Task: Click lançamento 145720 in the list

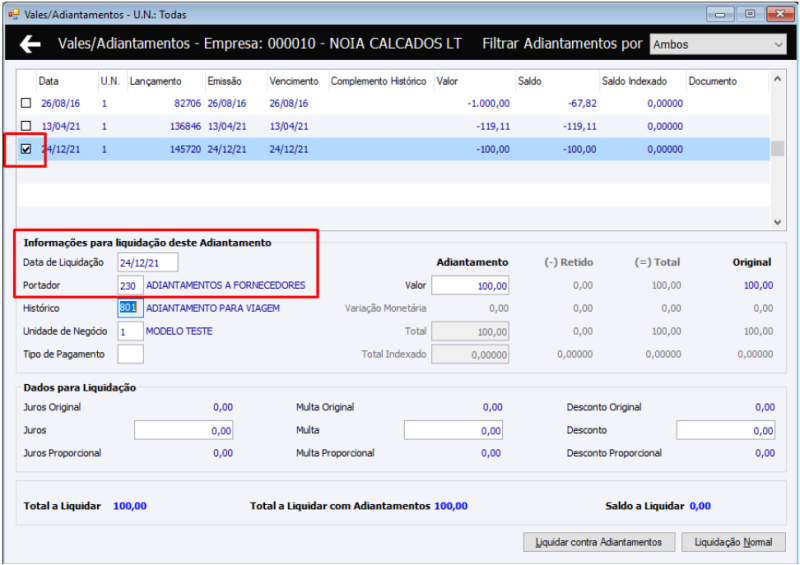Action: point(185,149)
